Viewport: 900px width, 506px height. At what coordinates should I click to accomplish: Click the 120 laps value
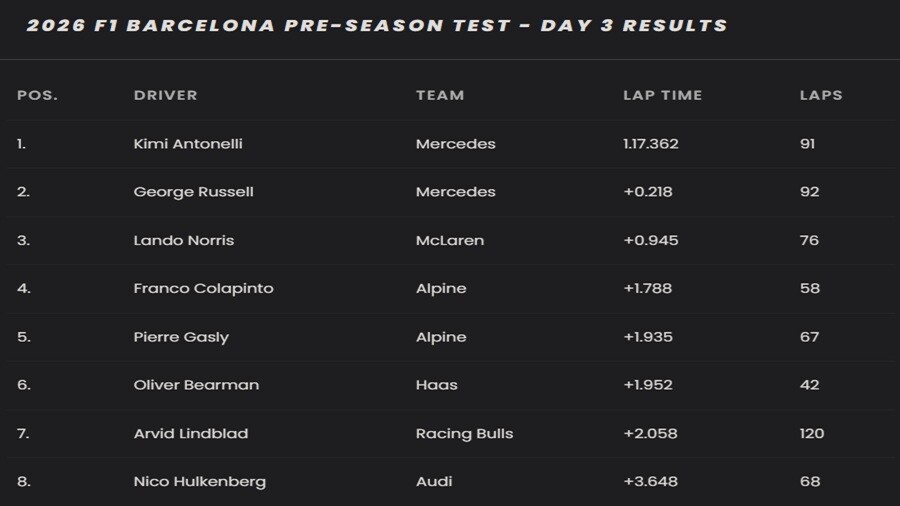tap(812, 433)
